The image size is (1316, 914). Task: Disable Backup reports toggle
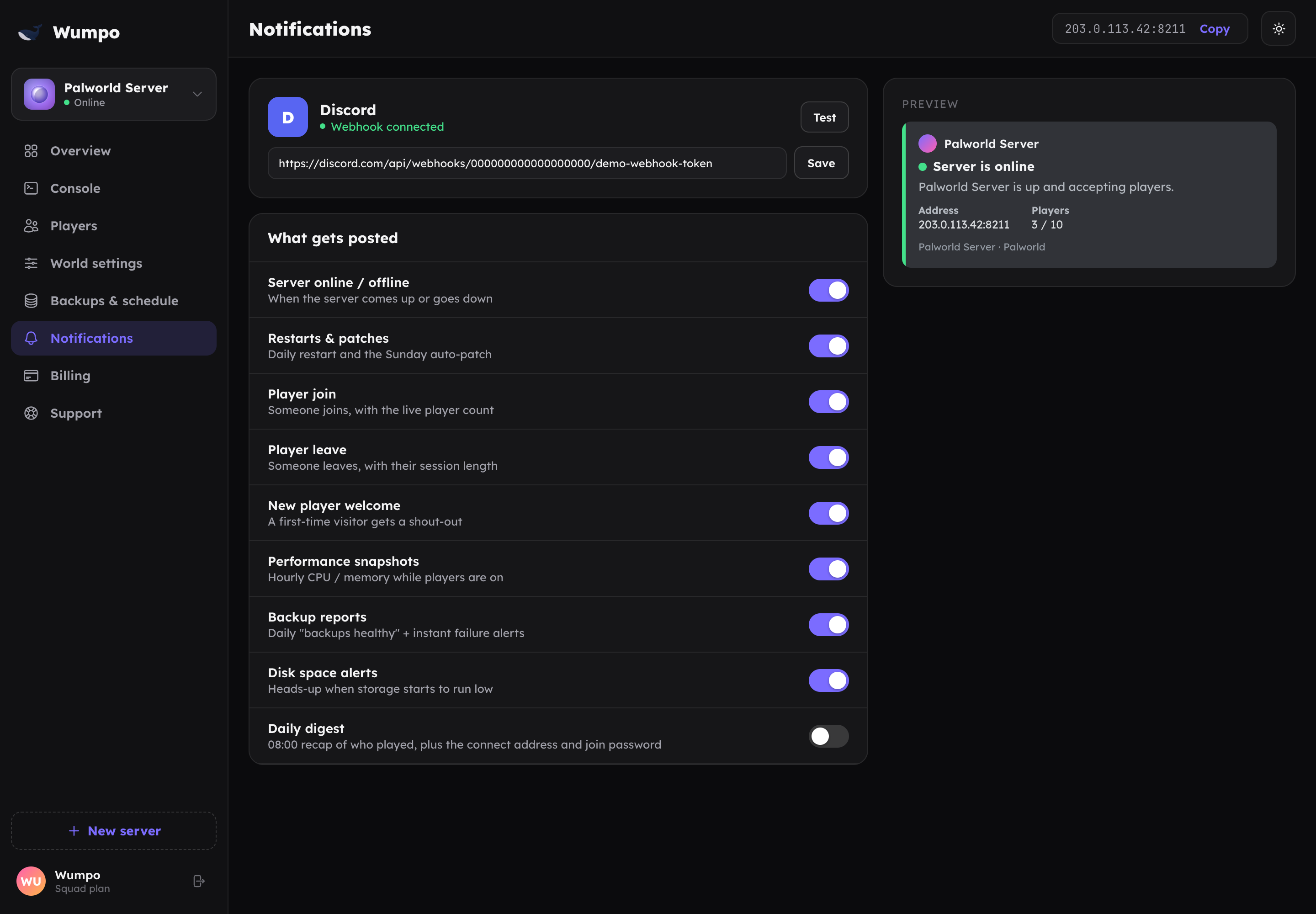tap(828, 625)
